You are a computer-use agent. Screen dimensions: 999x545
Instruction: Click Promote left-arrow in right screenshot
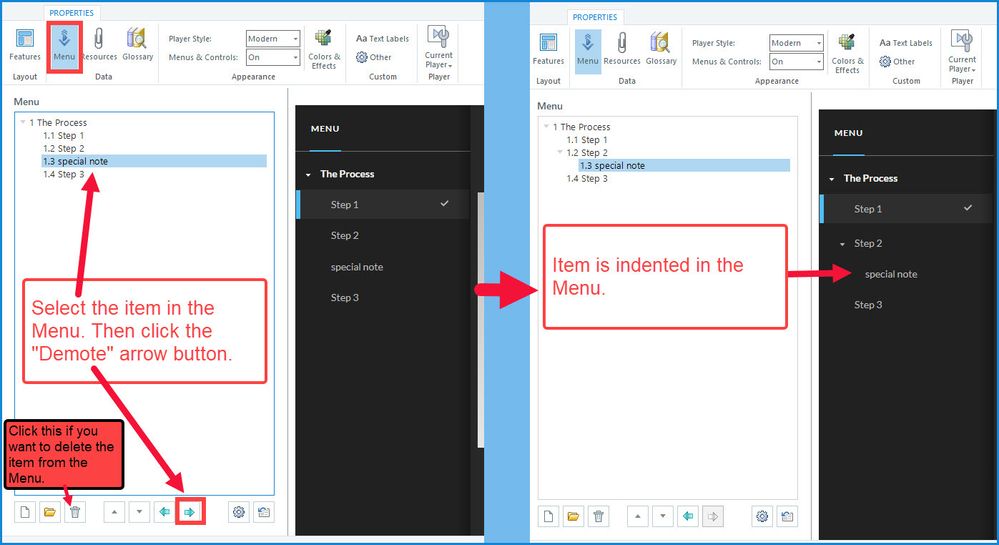tap(688, 516)
